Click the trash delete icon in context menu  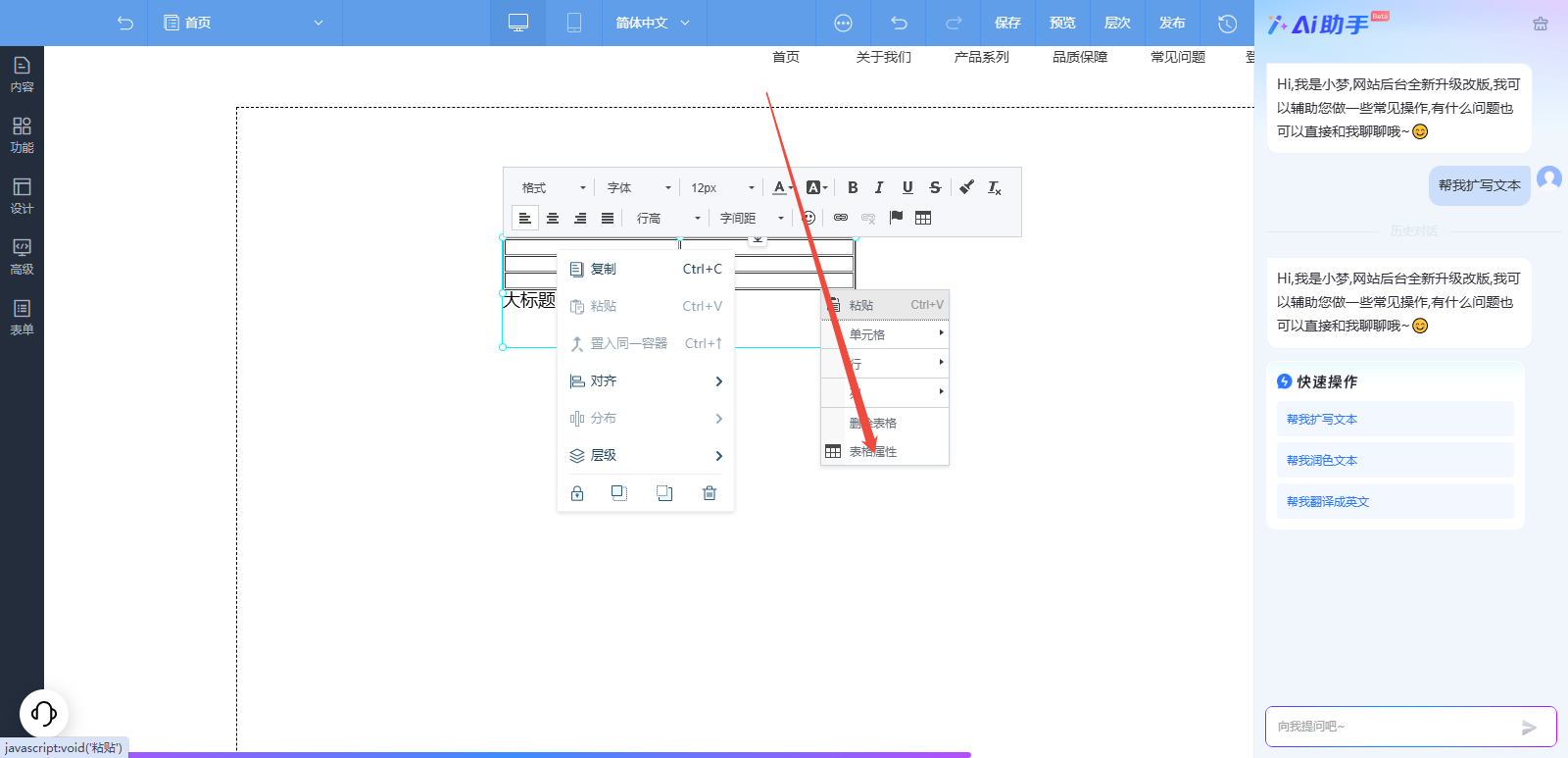pos(710,493)
